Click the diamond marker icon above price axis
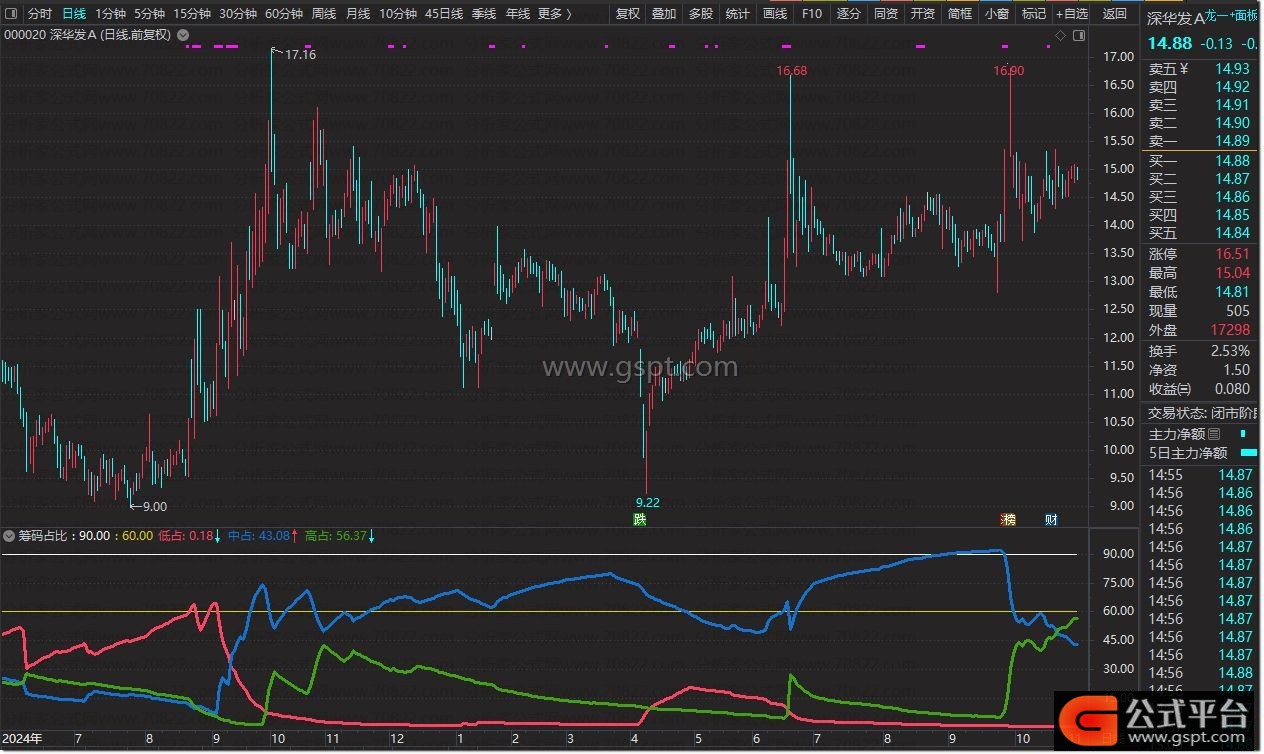This screenshot has height=754, width=1264. tap(1060, 35)
